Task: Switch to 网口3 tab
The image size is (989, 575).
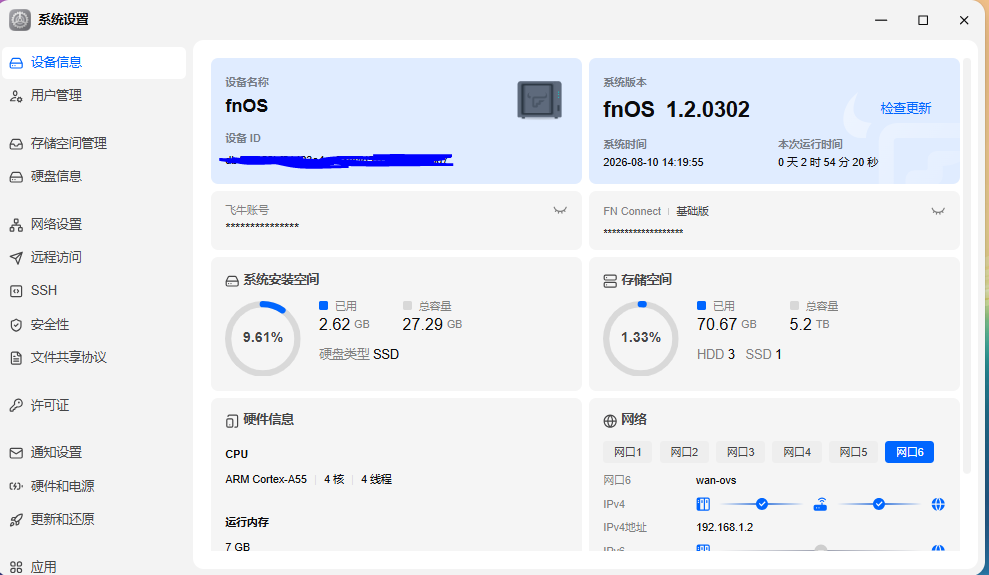Action: click(x=740, y=452)
